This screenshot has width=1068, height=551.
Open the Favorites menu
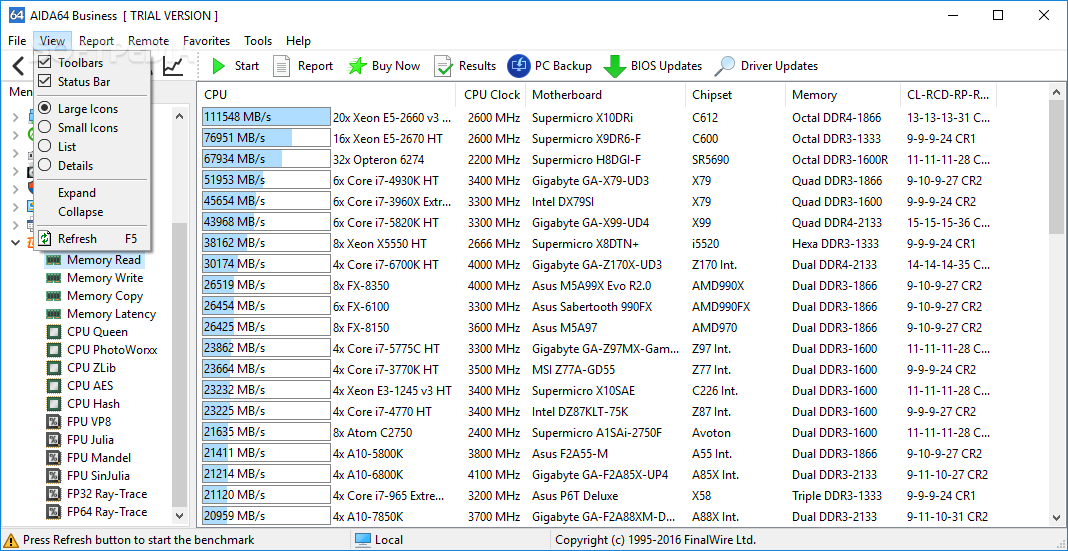tap(206, 41)
